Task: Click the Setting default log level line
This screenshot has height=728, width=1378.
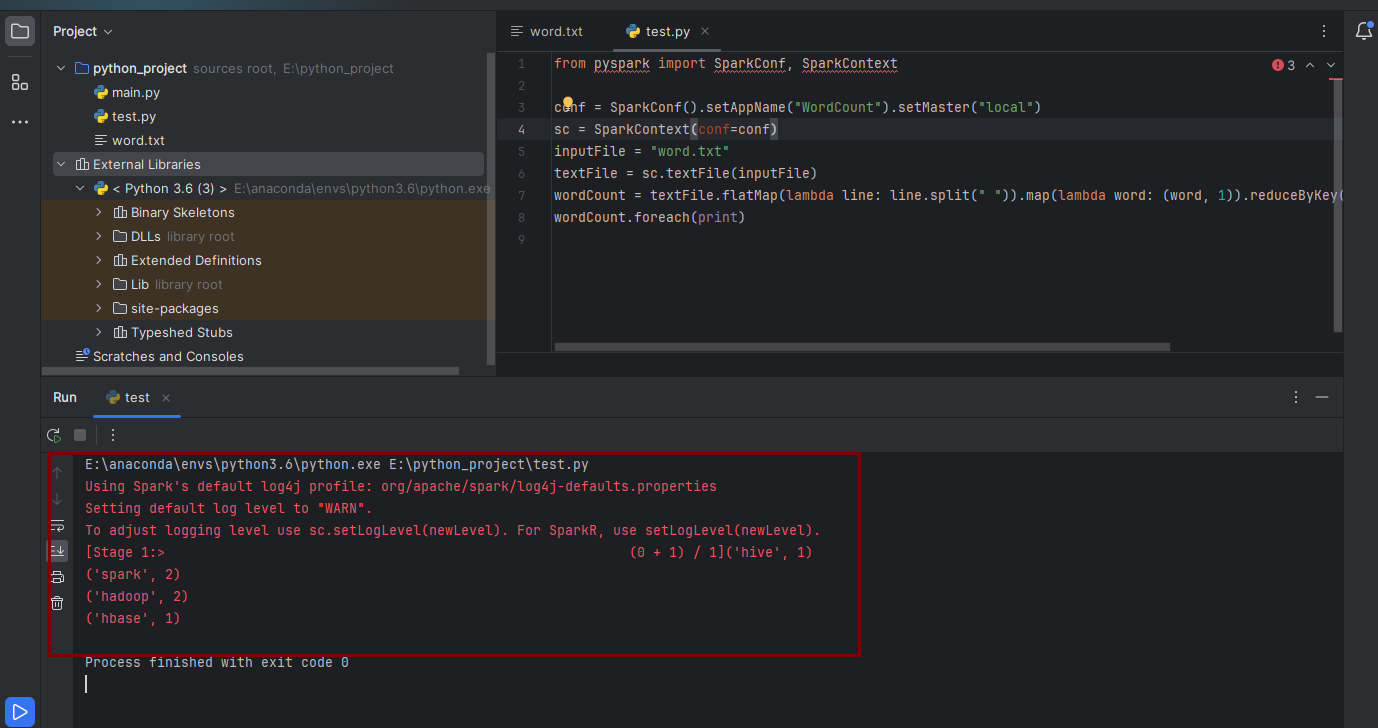Action: (229, 508)
